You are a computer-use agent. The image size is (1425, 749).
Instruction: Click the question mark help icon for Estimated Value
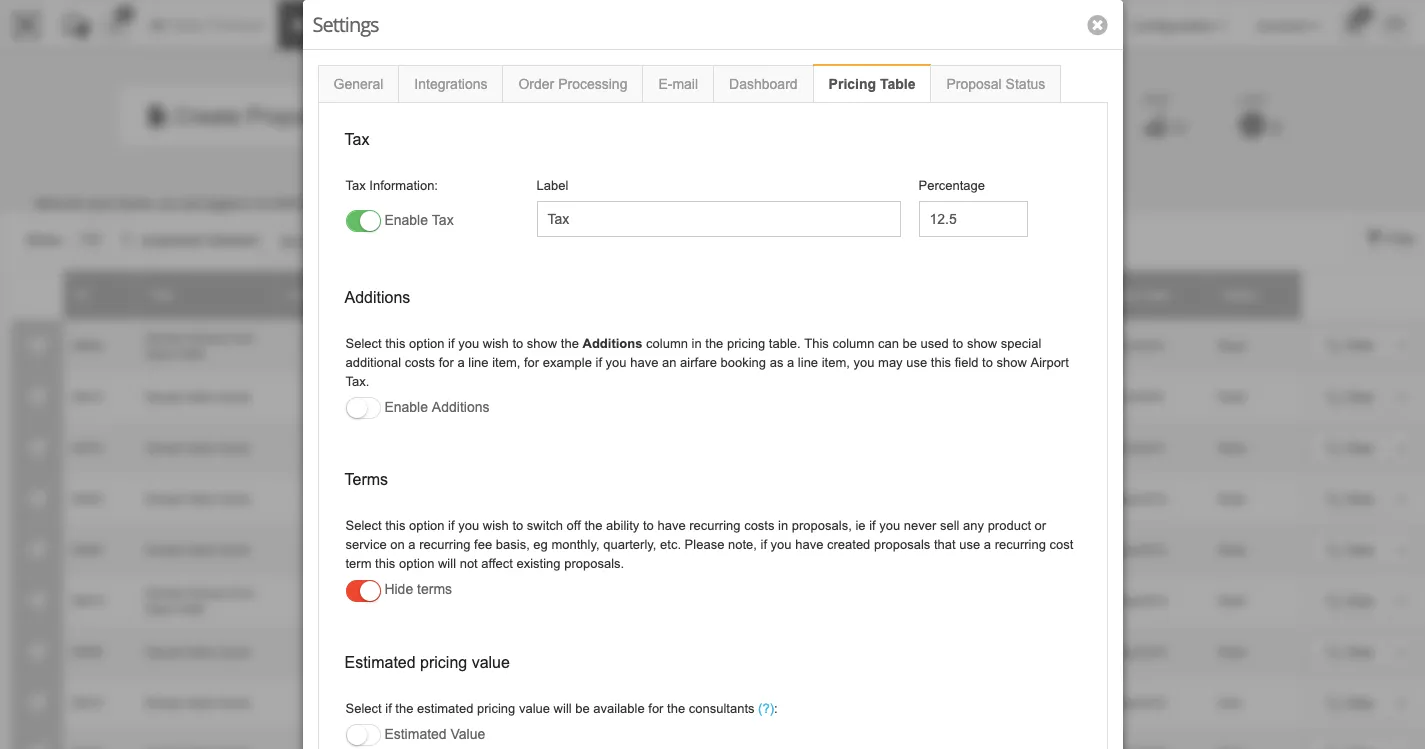coord(766,708)
